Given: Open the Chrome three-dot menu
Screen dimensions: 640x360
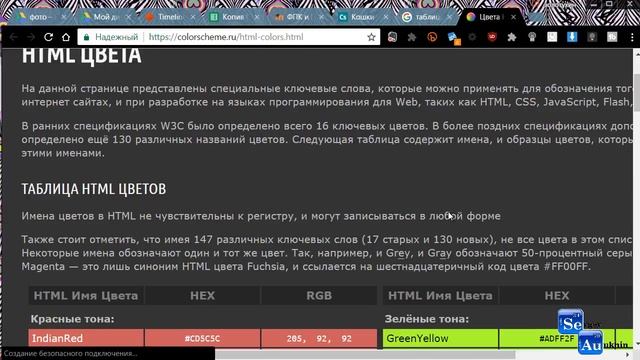Looking at the screenshot, I should pos(632,37).
